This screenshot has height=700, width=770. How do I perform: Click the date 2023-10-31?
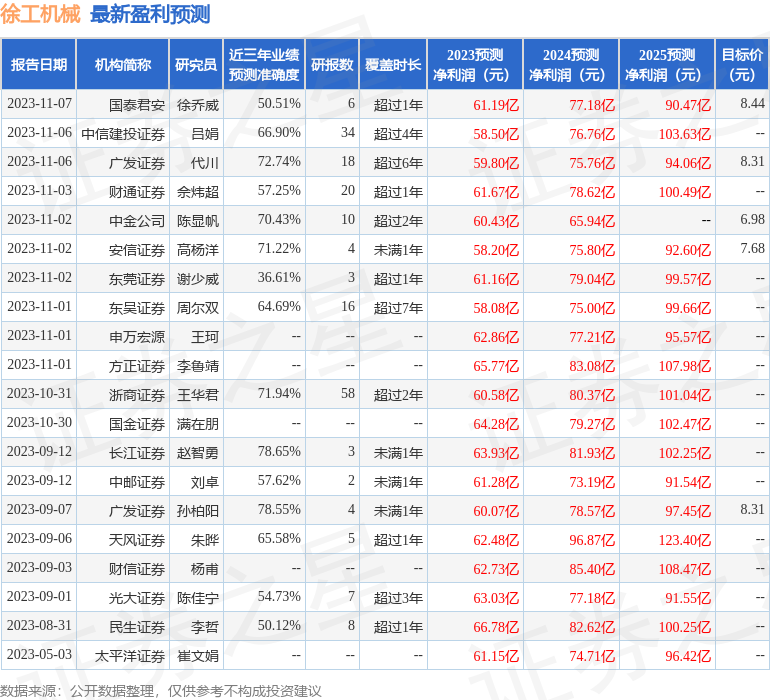[x=39, y=393]
